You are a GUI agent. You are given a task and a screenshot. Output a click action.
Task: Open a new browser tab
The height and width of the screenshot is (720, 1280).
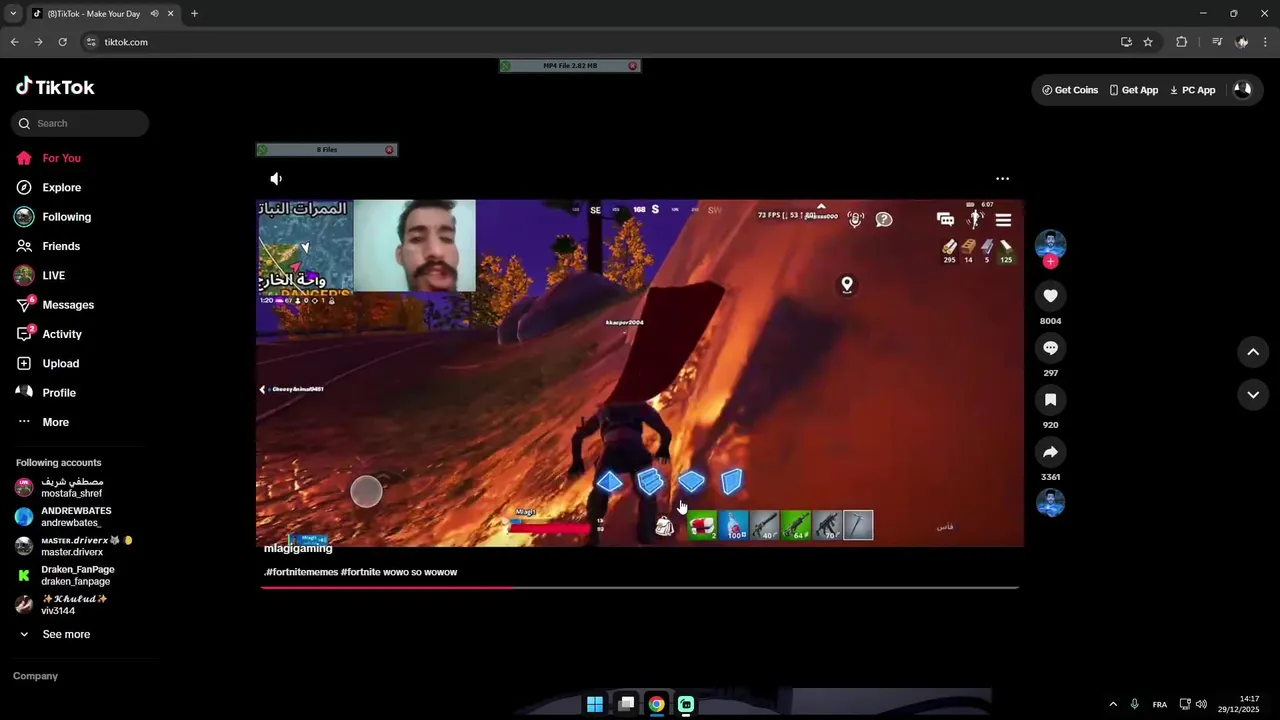[194, 14]
